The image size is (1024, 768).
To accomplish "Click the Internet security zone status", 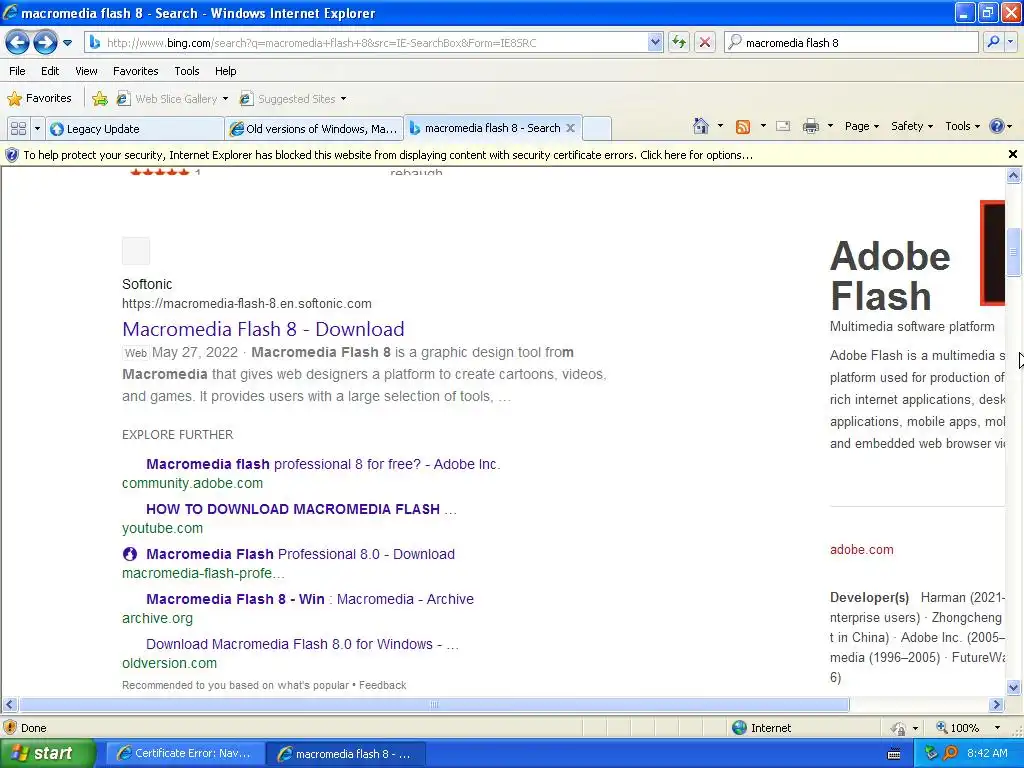I will (761, 728).
